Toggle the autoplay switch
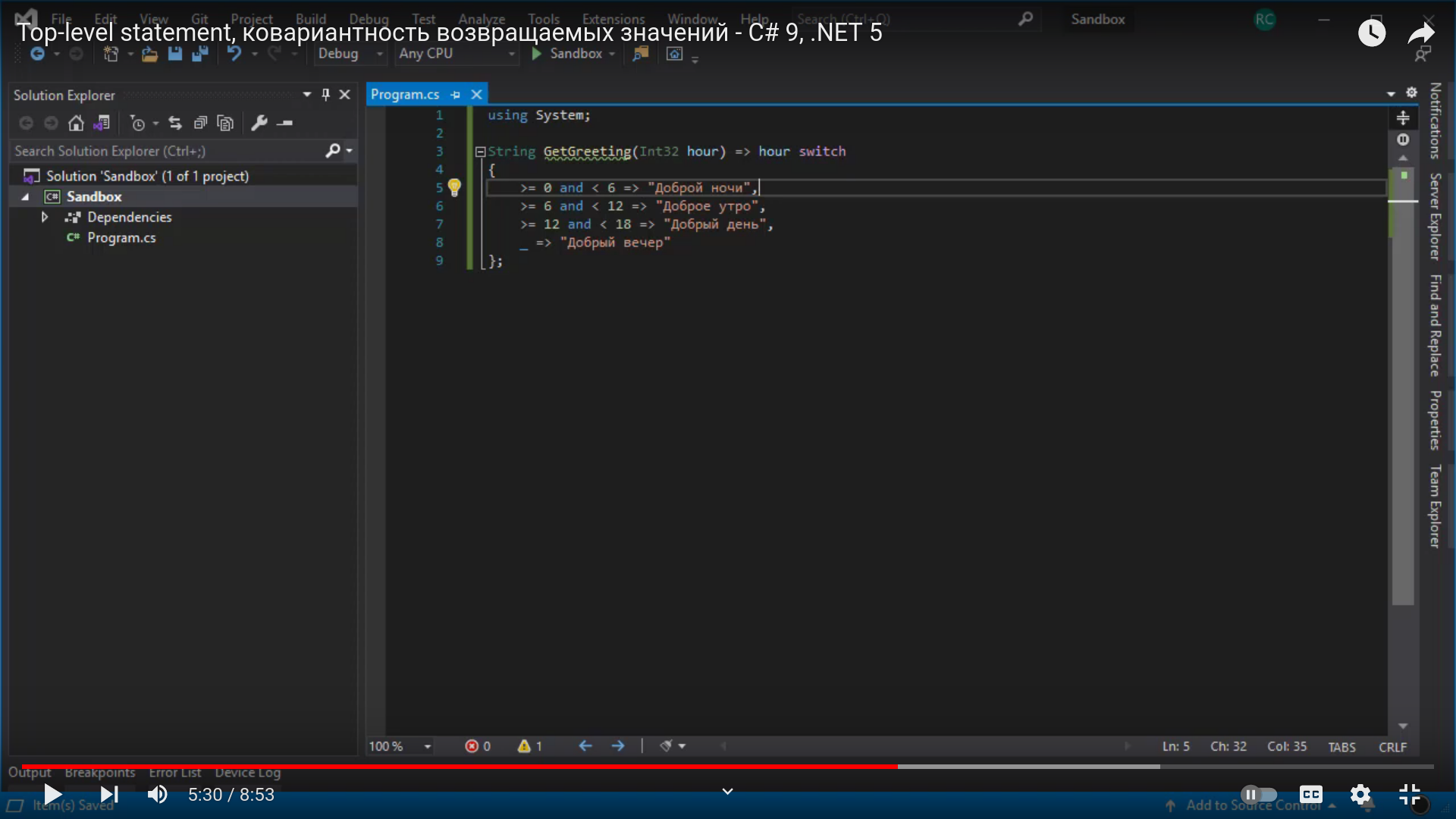 tap(1259, 795)
